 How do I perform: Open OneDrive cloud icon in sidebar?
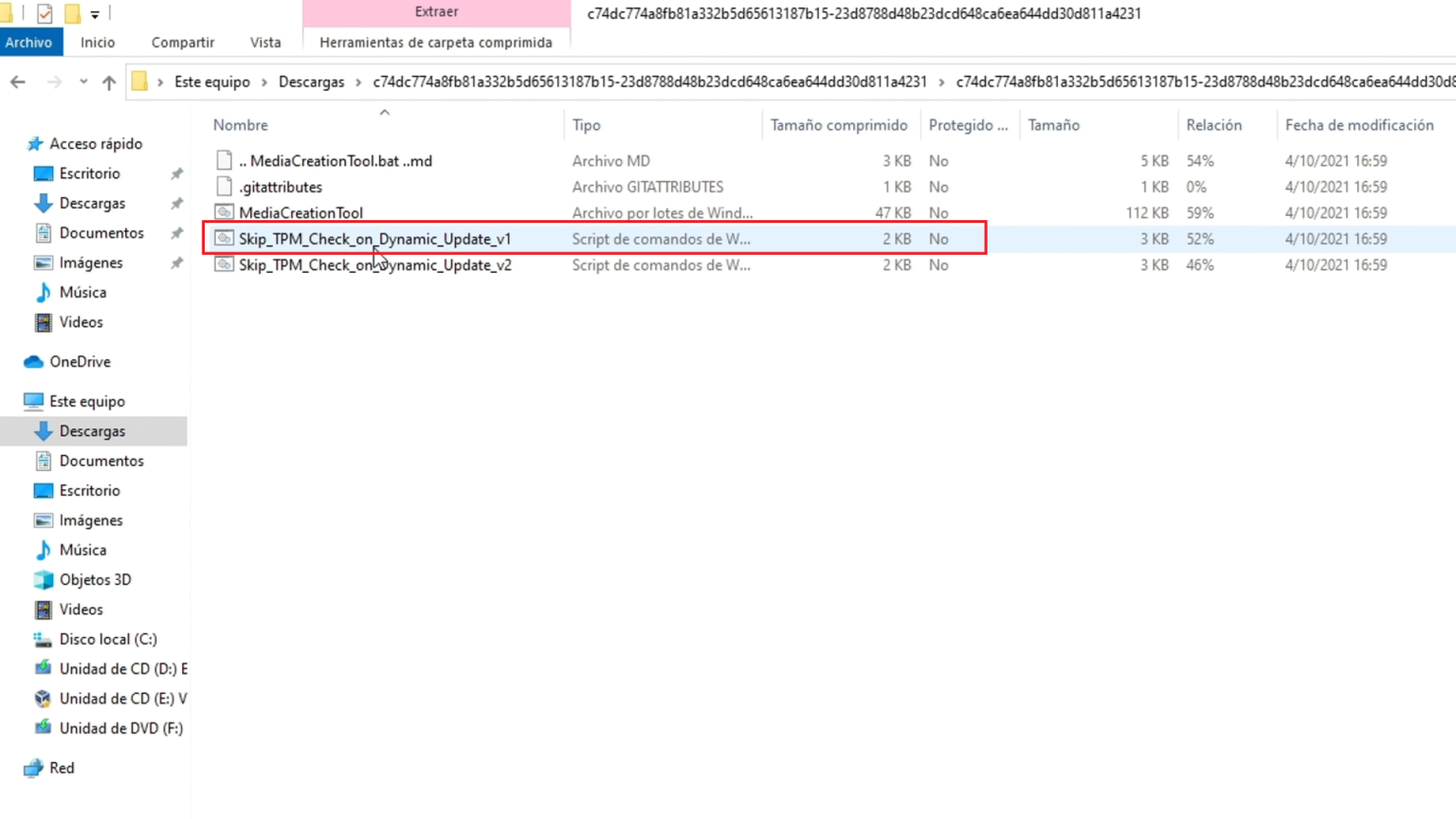click(33, 362)
